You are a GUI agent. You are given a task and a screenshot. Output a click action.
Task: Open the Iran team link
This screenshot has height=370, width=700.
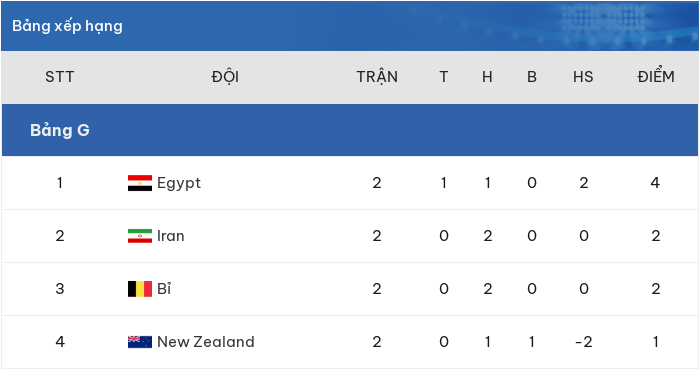171,236
